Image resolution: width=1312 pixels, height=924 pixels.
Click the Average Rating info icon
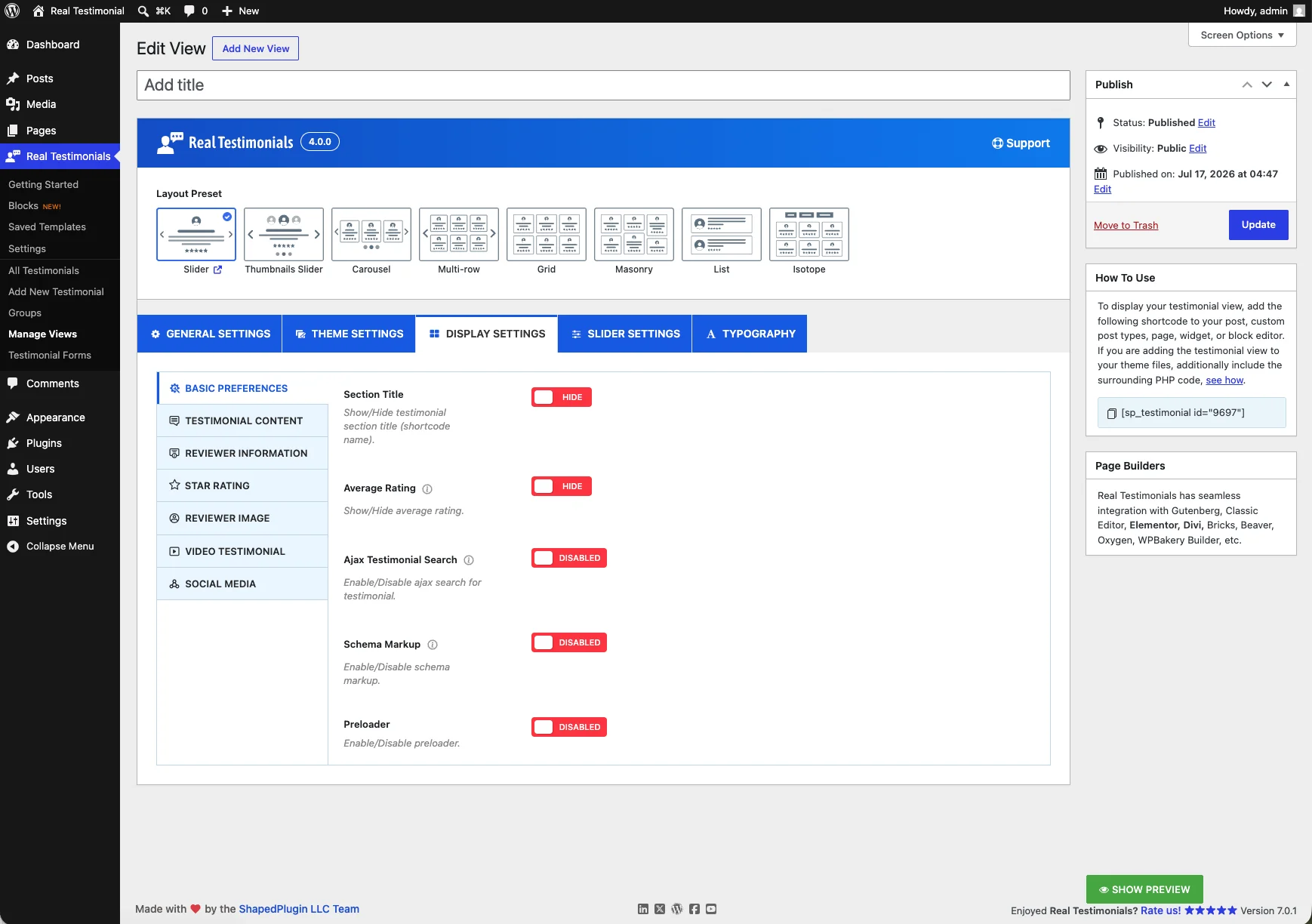coord(427,489)
